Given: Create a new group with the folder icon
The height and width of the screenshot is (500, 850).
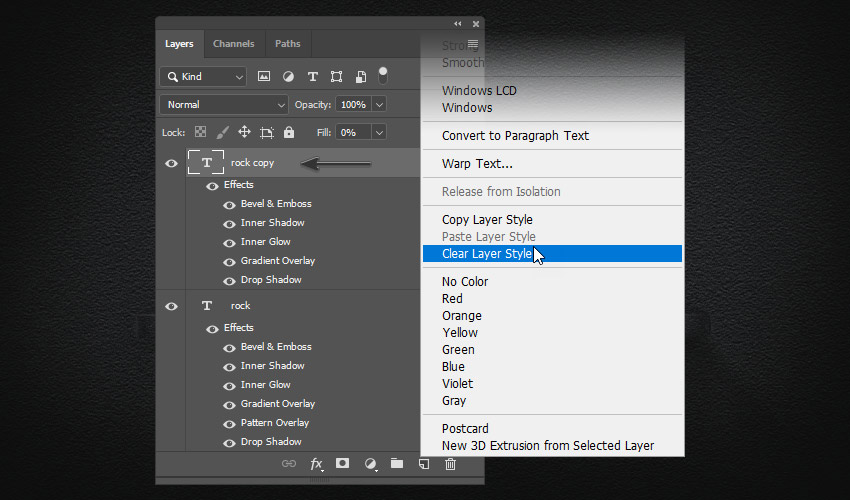Looking at the screenshot, I should coord(397,464).
